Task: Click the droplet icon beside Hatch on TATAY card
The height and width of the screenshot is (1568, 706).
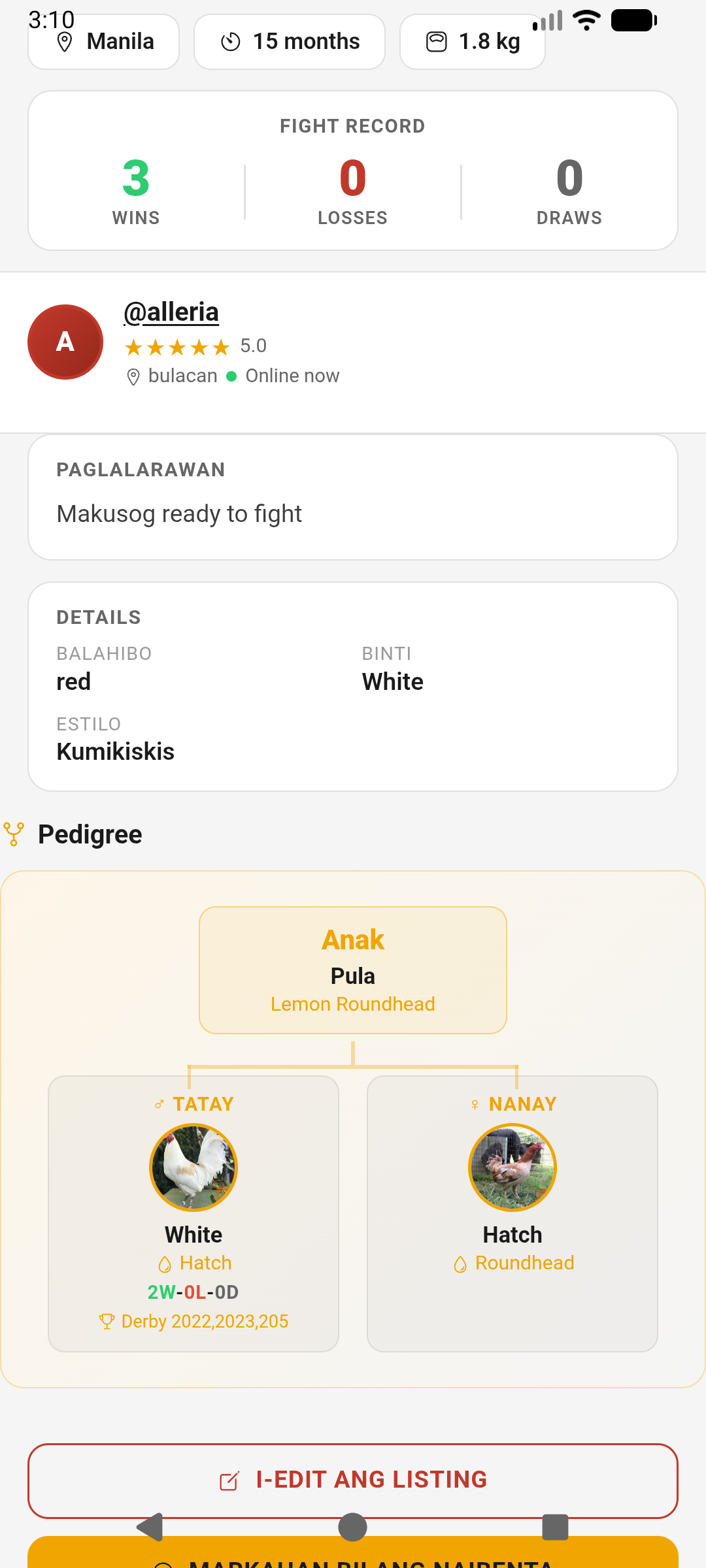Action: 165,1262
